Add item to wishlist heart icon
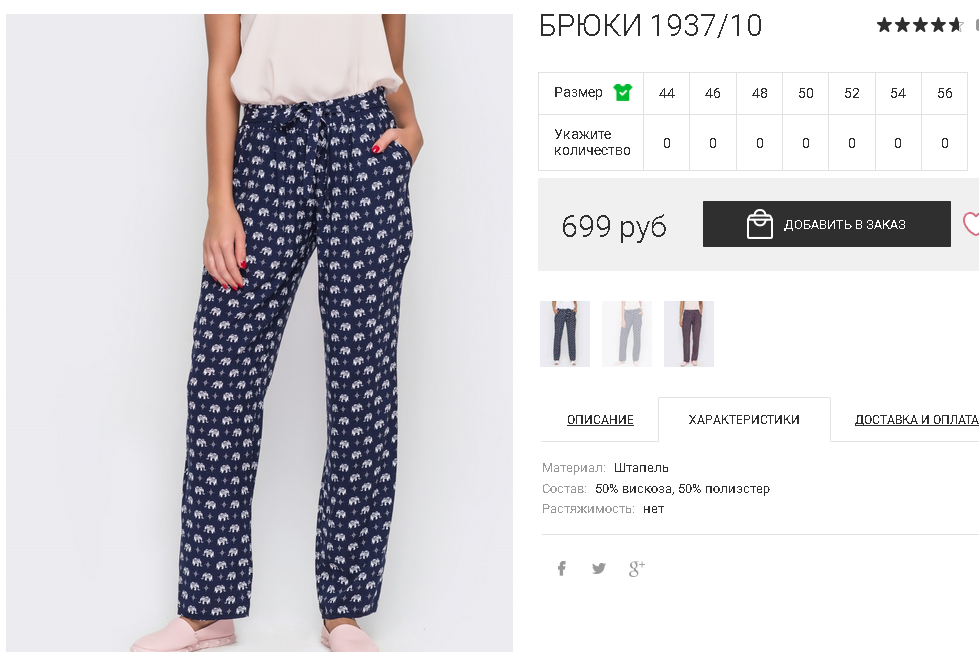The width and height of the screenshot is (979, 652). coord(971,224)
